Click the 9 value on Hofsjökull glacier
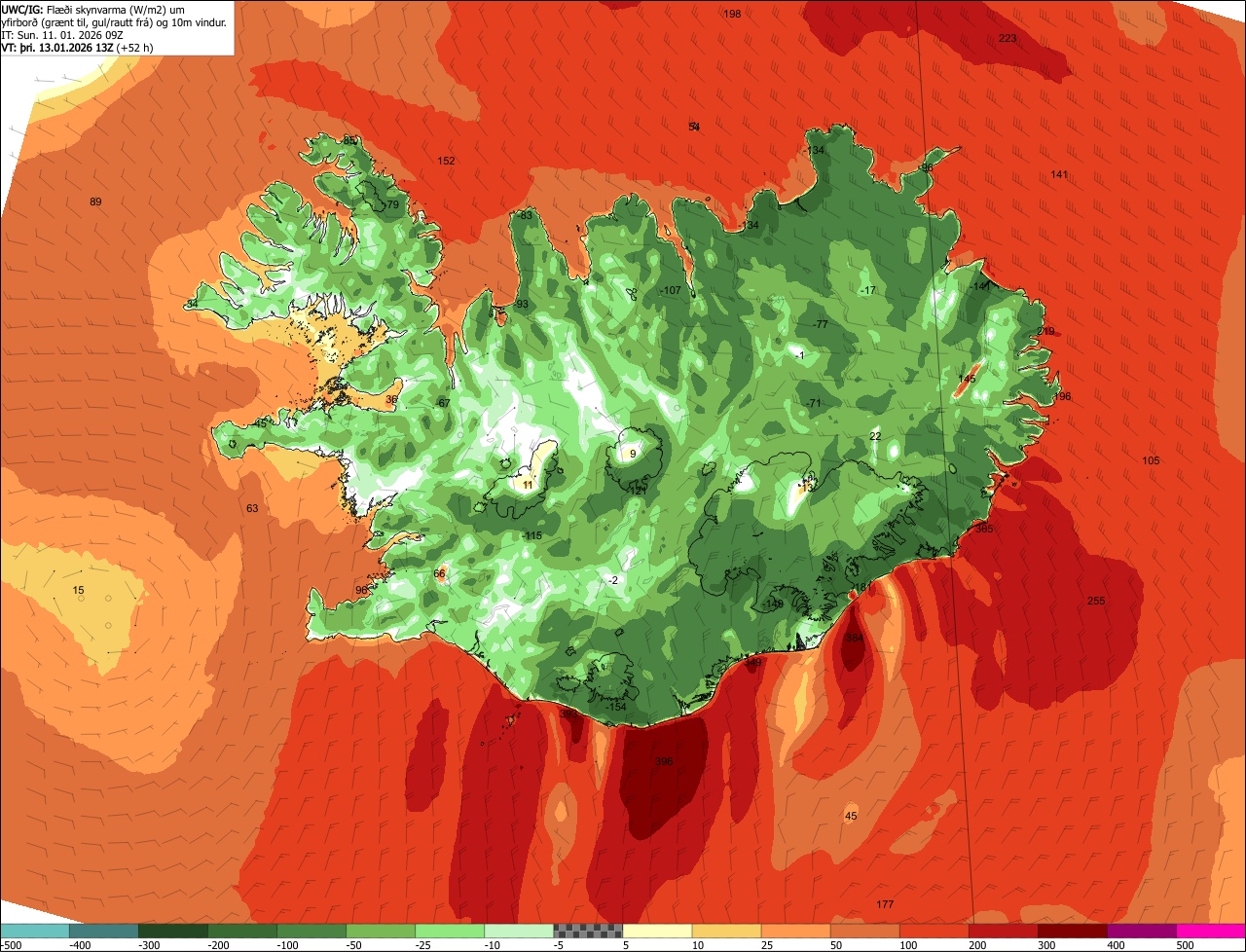This screenshot has height=952, width=1246. 633,454
